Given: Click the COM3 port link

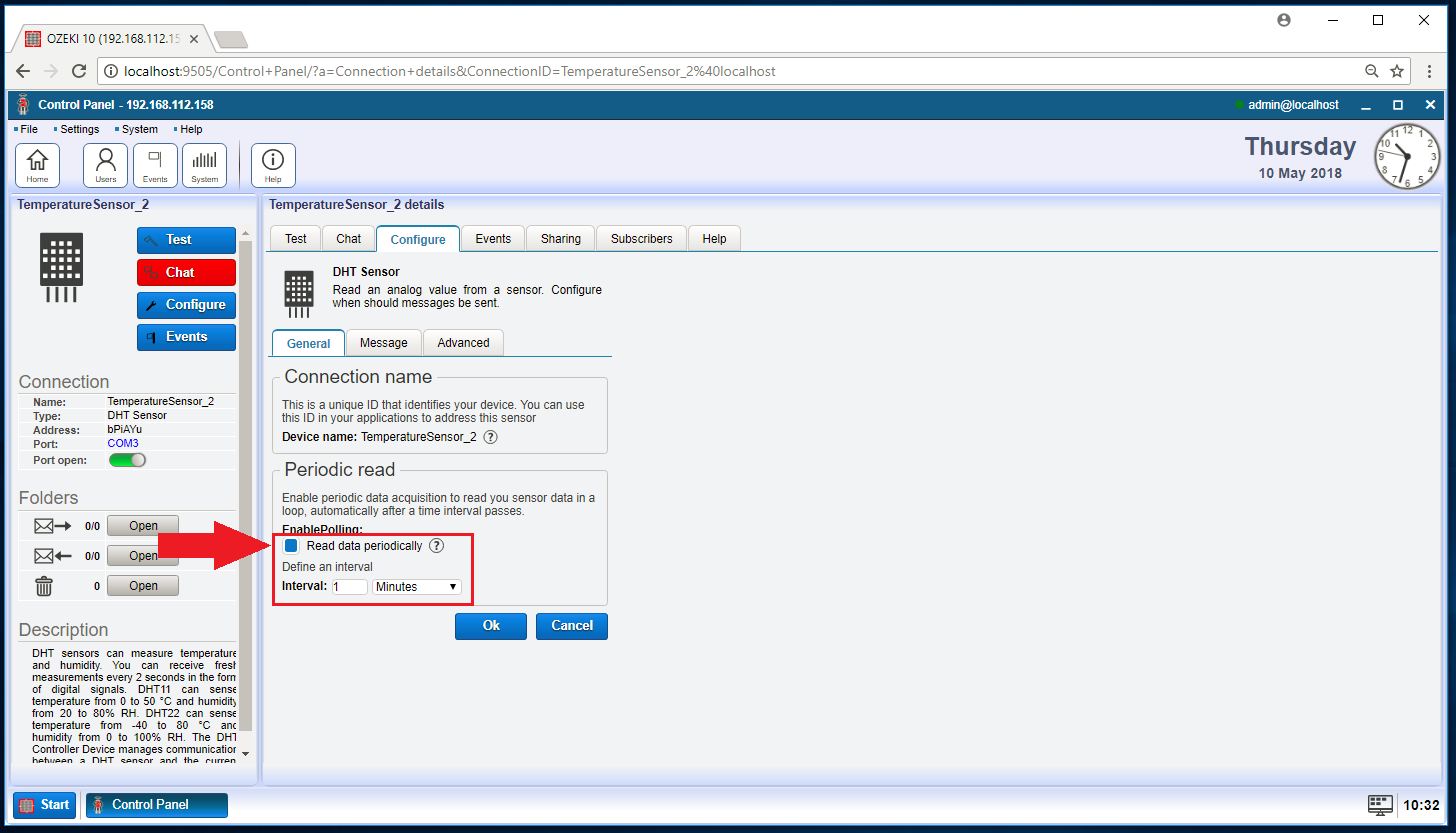Looking at the screenshot, I should [122, 442].
